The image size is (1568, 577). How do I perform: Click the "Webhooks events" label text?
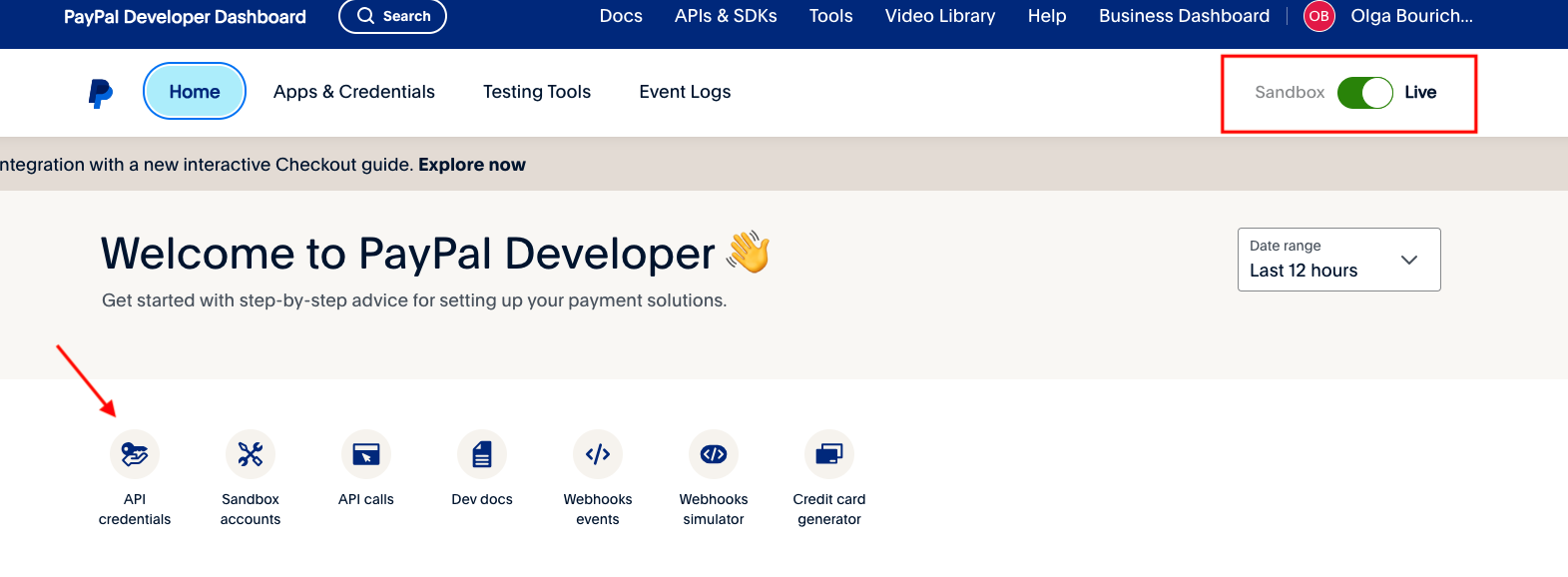pos(598,509)
